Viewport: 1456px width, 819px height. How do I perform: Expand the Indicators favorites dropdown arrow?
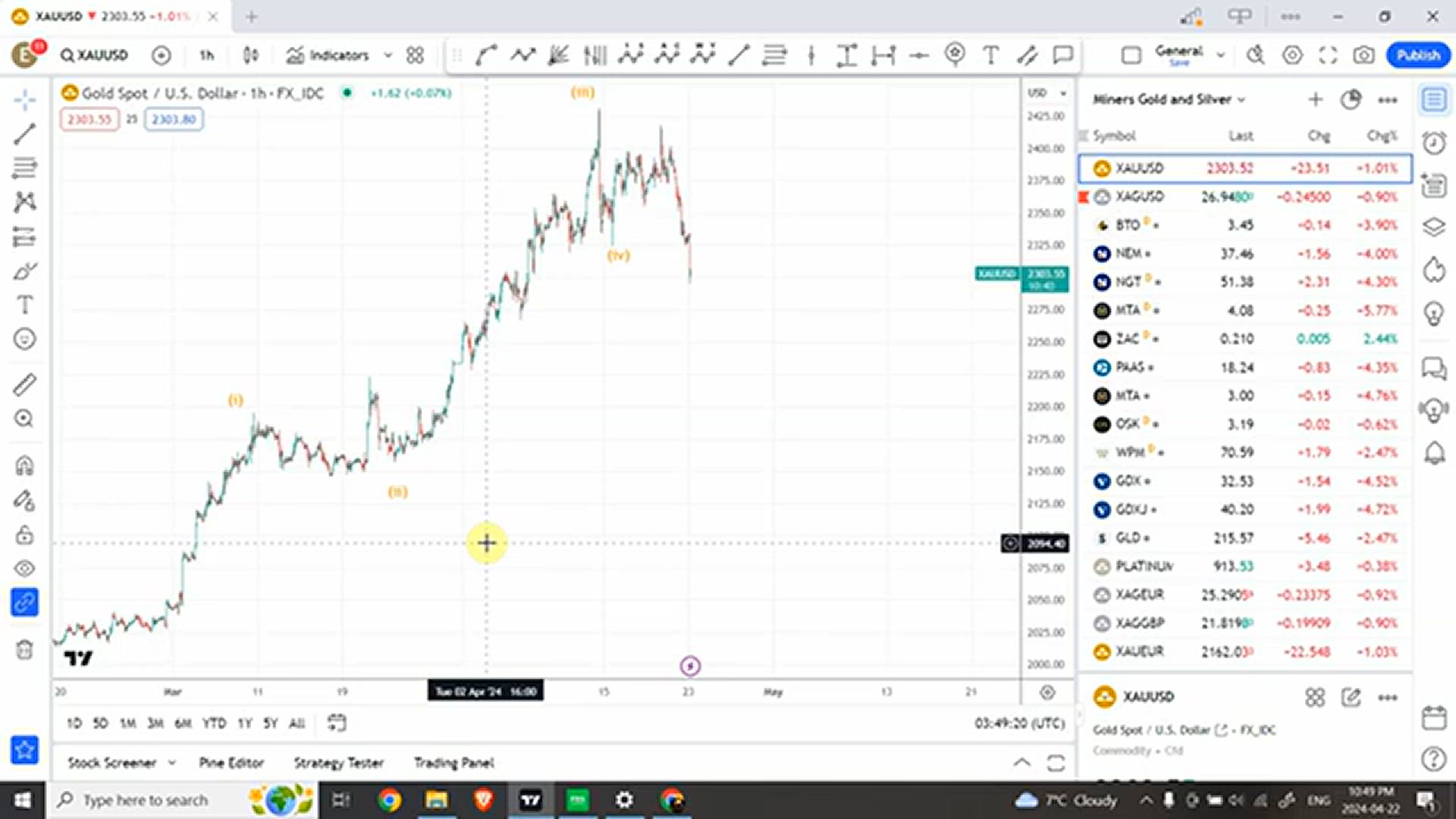click(388, 55)
